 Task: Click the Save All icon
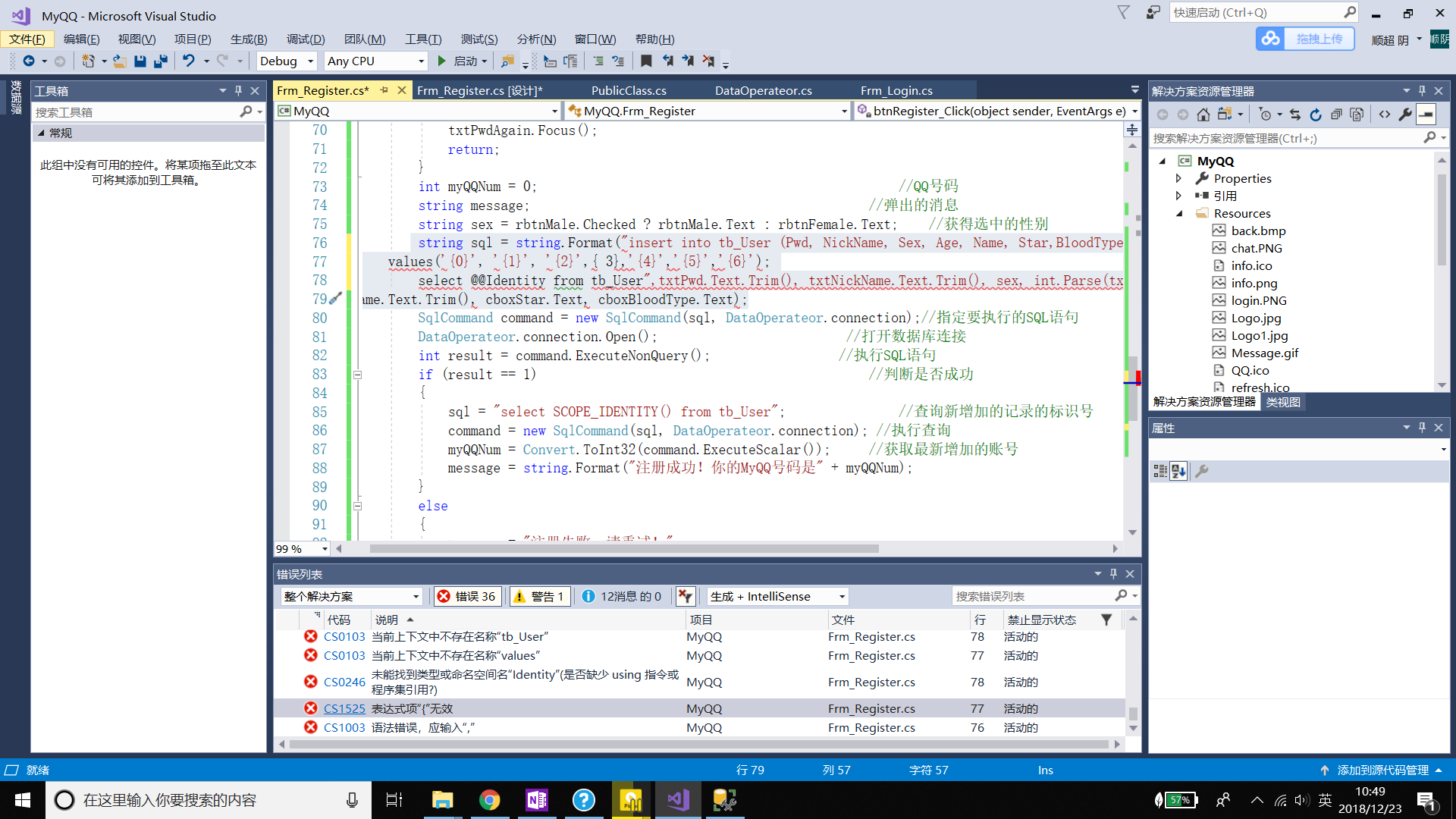point(161,61)
